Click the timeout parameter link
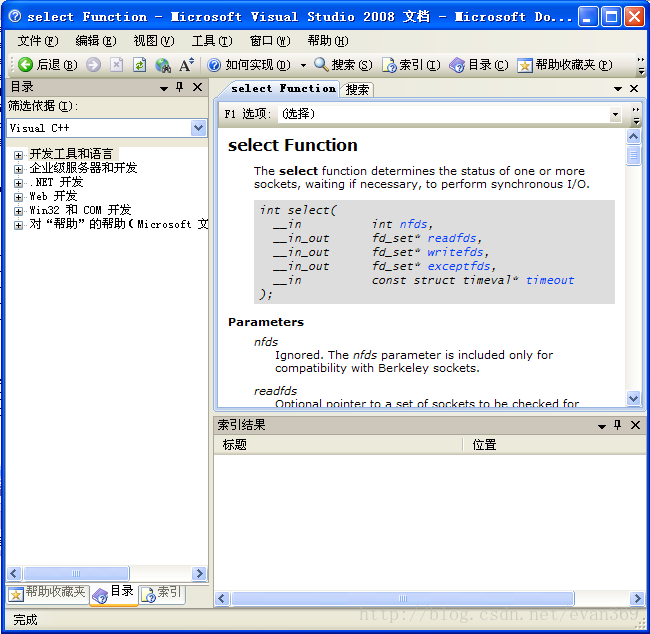This screenshot has width=650, height=634. point(550,280)
